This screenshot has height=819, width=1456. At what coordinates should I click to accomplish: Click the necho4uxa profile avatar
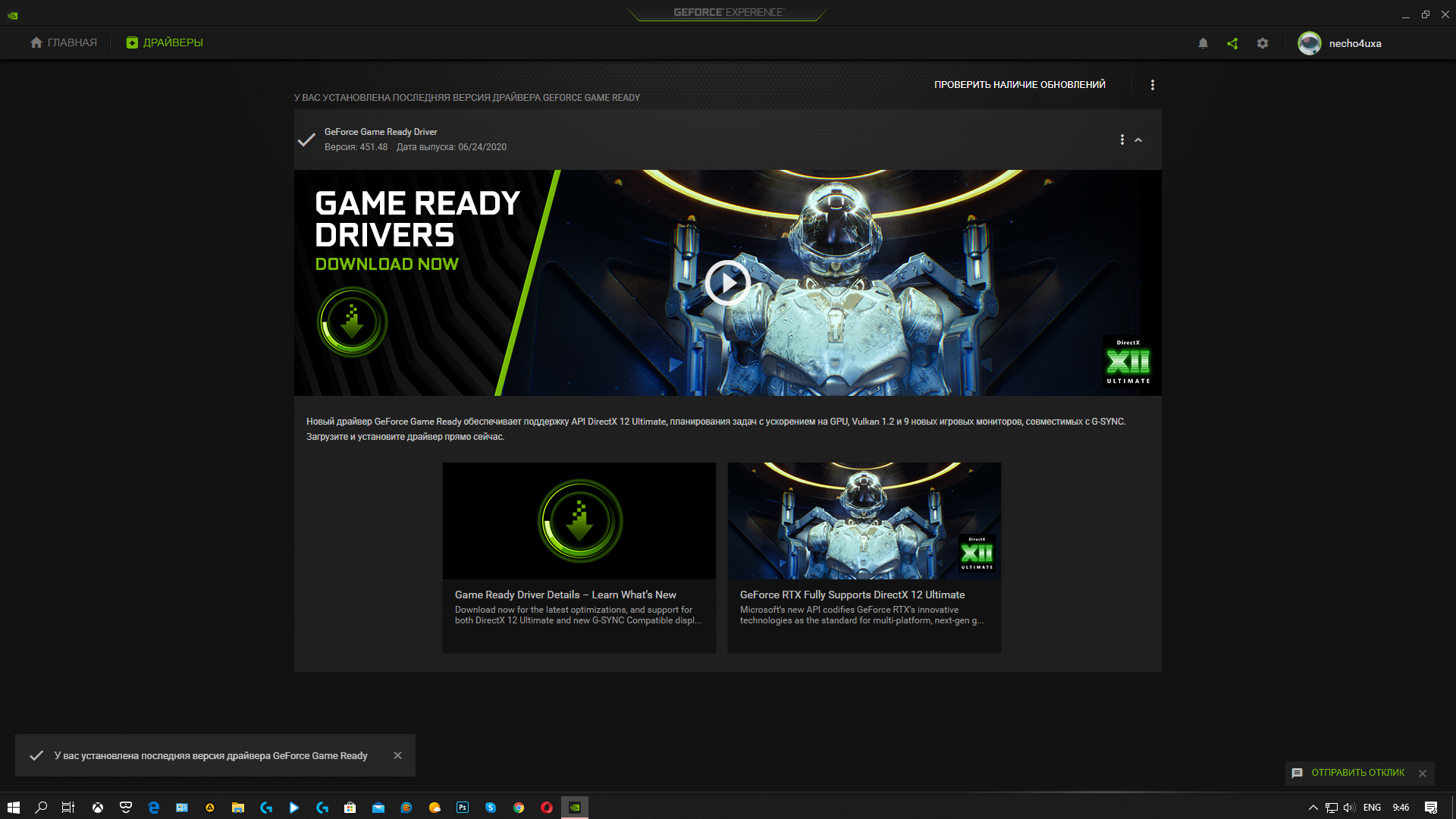click(x=1310, y=43)
